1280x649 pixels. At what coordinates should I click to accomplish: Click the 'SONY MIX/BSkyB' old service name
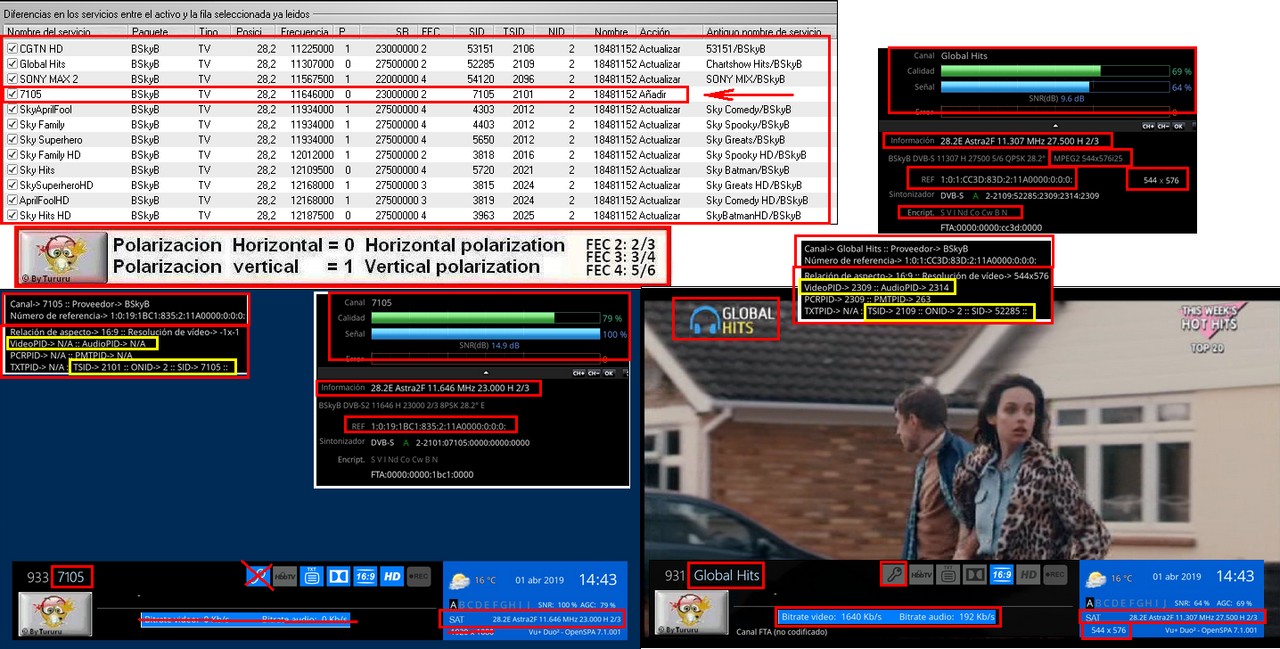point(746,79)
